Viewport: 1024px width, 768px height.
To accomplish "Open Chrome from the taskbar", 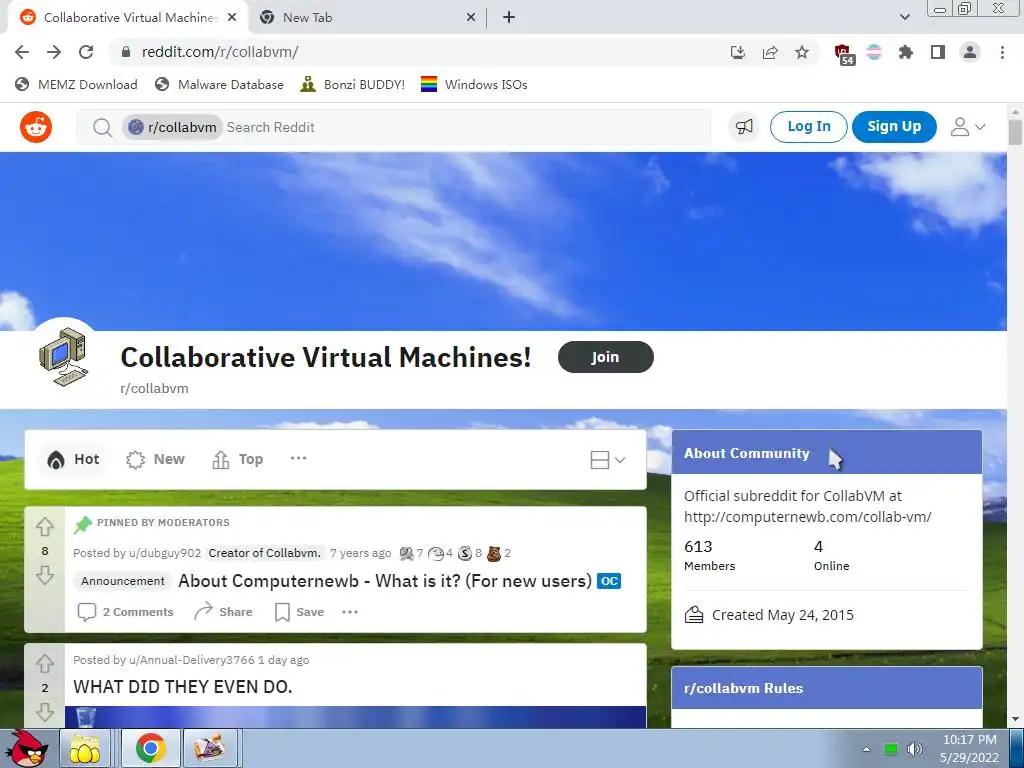I will pos(151,748).
